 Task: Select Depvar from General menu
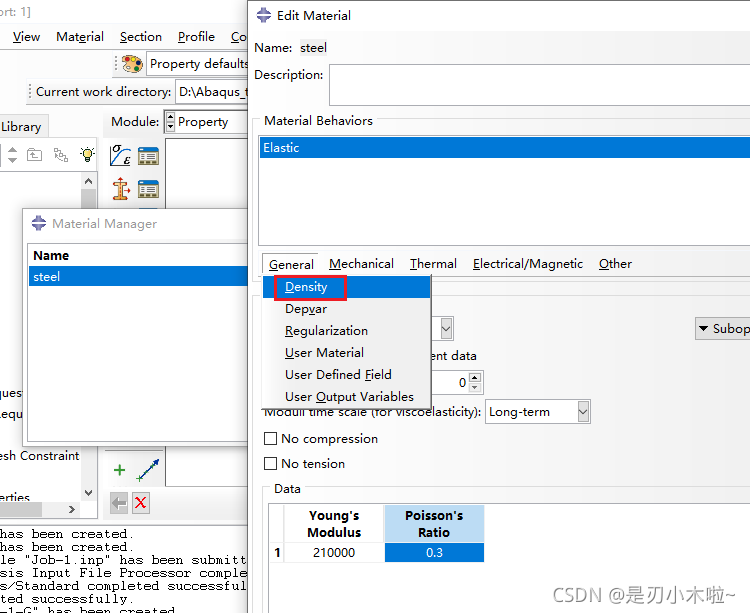pyautogui.click(x=347, y=309)
